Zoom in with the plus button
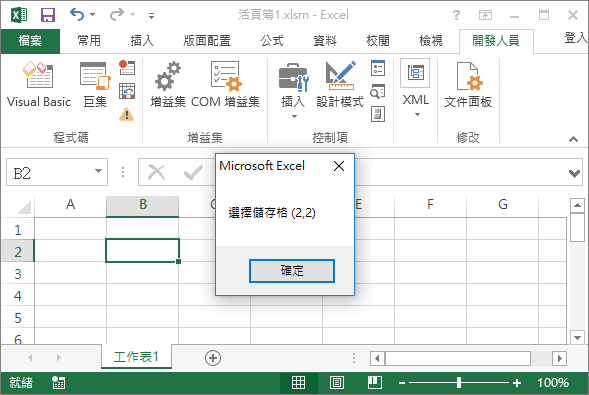The image size is (589, 395). pyautogui.click(x=517, y=383)
